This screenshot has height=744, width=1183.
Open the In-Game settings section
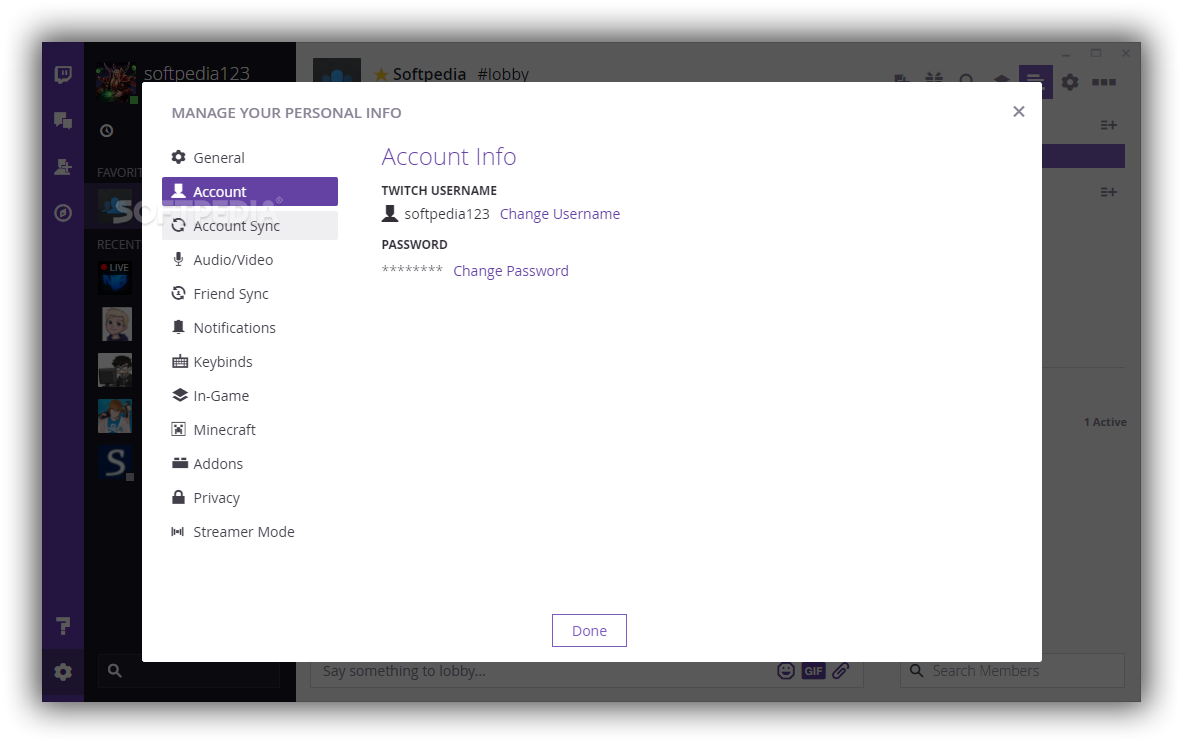click(x=250, y=395)
